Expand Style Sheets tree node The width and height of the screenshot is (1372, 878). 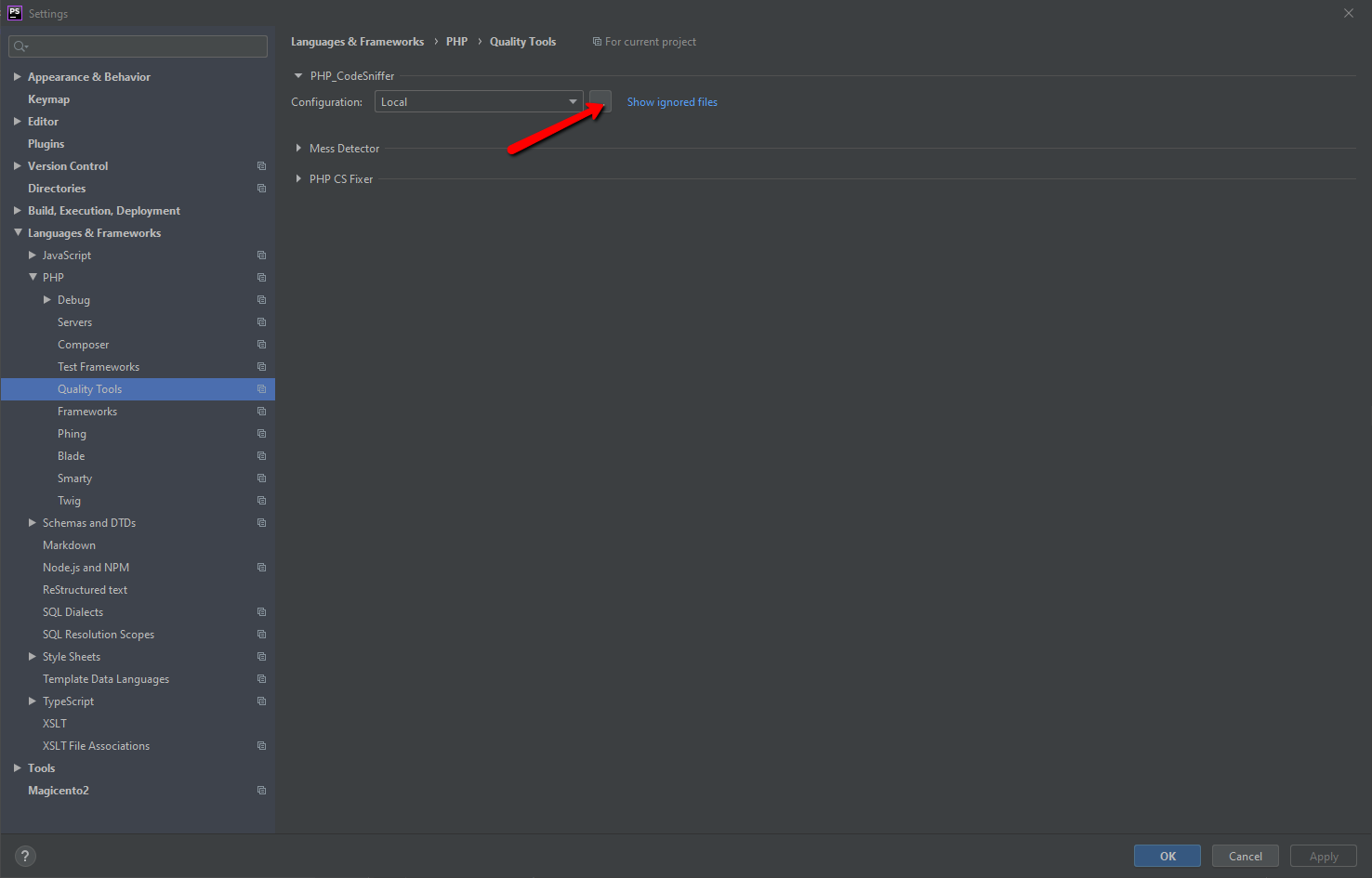coord(32,657)
